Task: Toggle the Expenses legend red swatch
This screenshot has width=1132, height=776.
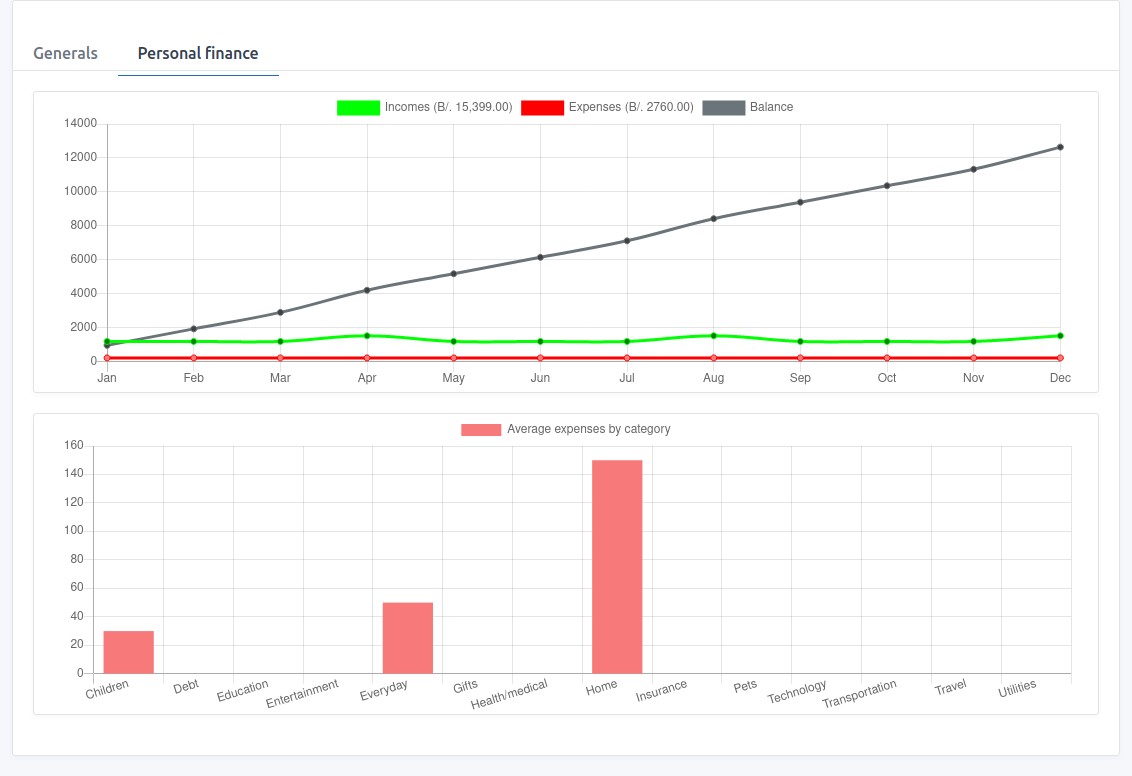Action: point(543,108)
